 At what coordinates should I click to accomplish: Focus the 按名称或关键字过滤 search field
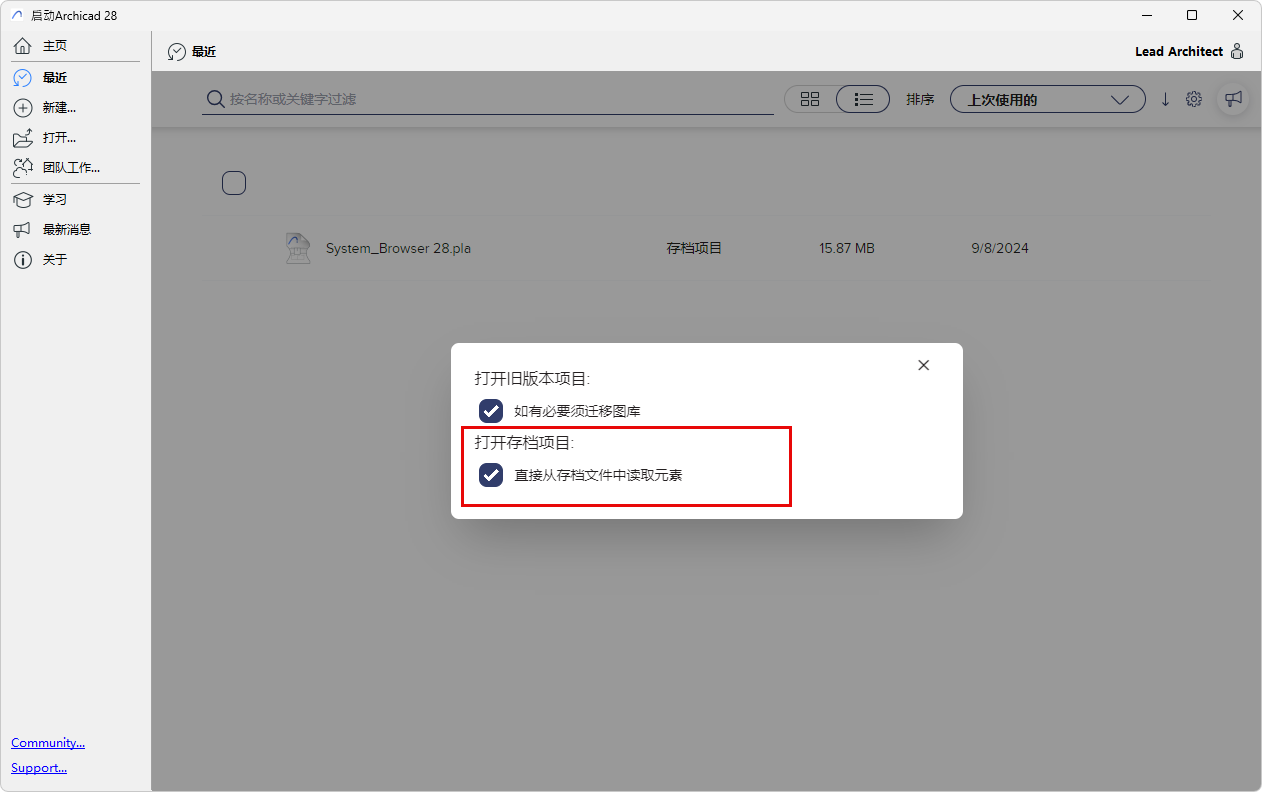[x=488, y=99]
